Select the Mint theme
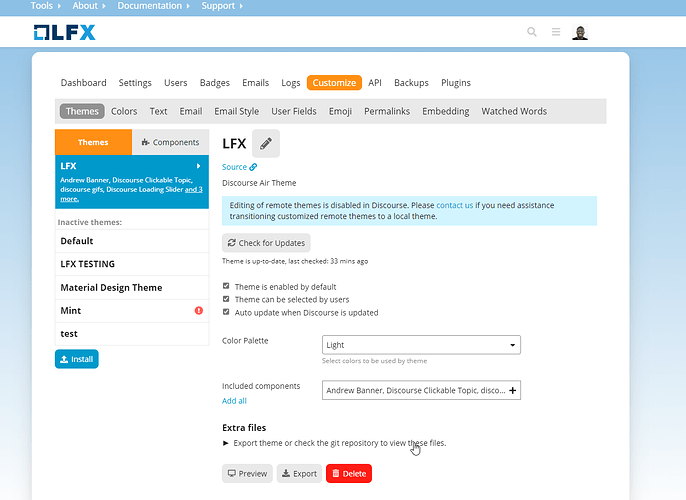 pyautogui.click(x=132, y=311)
